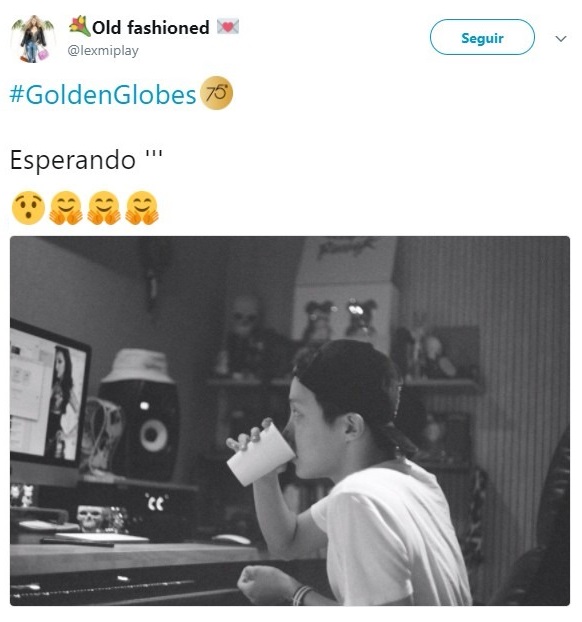
Task: Click the last hugging face emoji
Action: [142, 208]
